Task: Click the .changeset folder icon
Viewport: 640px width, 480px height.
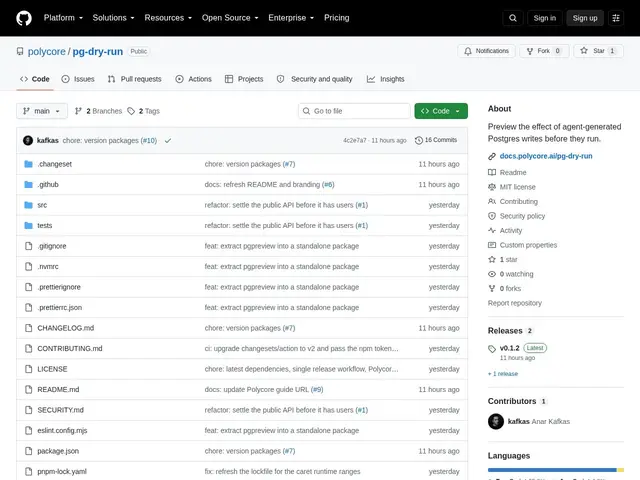Action: click(x=29, y=164)
